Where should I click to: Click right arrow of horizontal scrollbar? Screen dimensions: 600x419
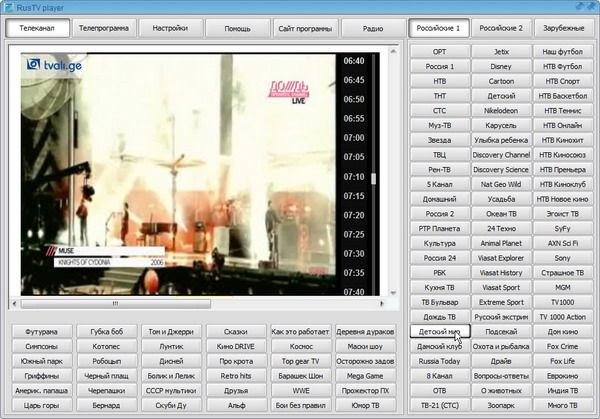coord(382,304)
